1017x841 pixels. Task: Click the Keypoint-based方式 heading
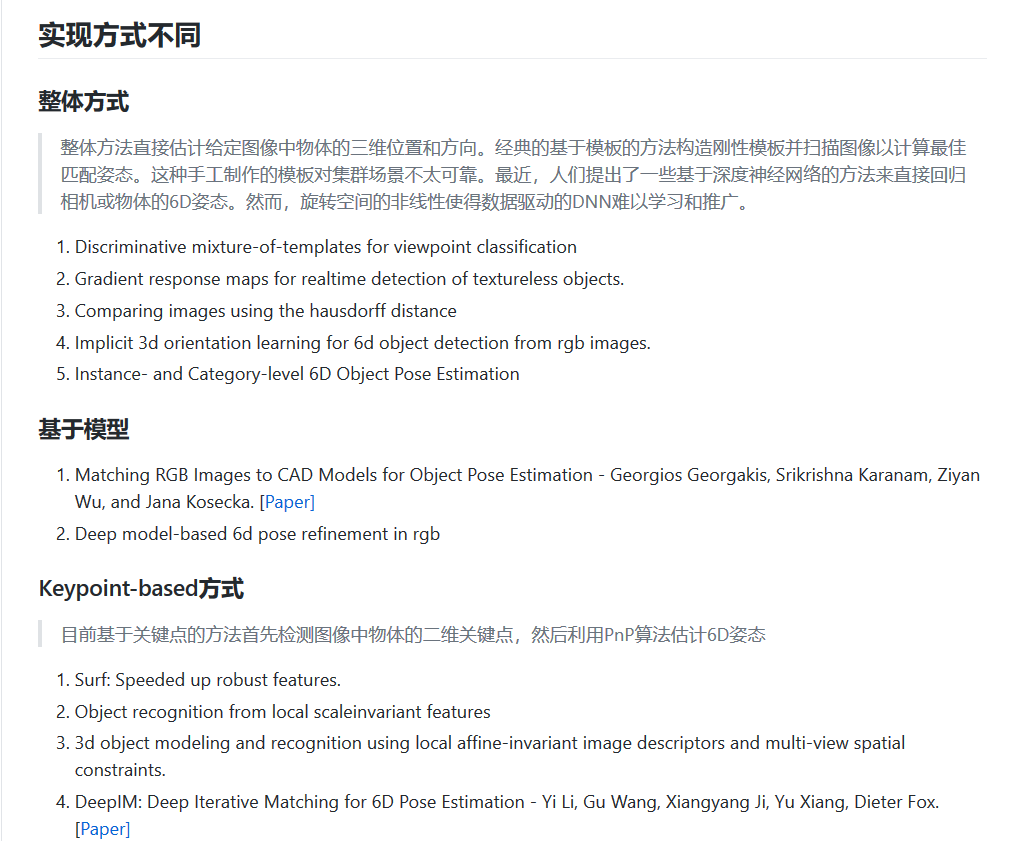click(x=141, y=589)
